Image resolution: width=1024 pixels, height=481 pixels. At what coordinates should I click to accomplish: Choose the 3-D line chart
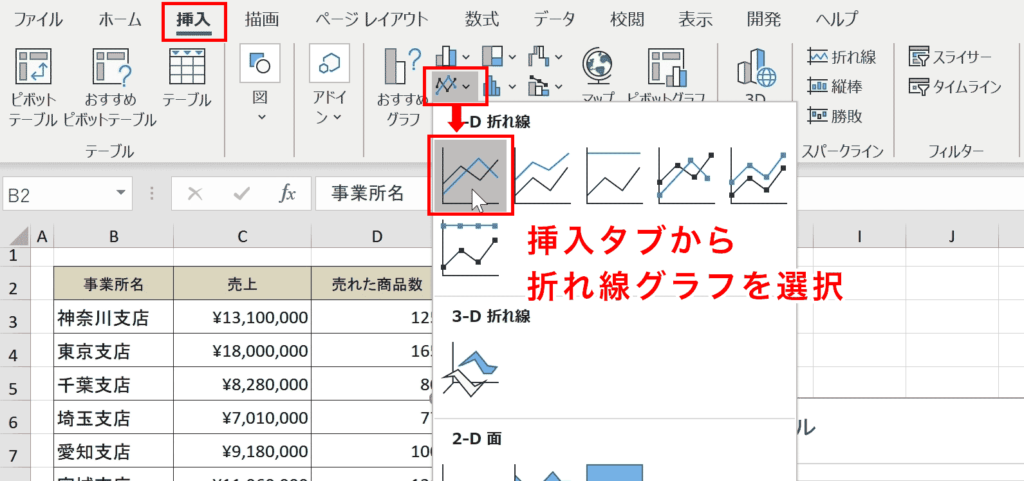[x=470, y=372]
